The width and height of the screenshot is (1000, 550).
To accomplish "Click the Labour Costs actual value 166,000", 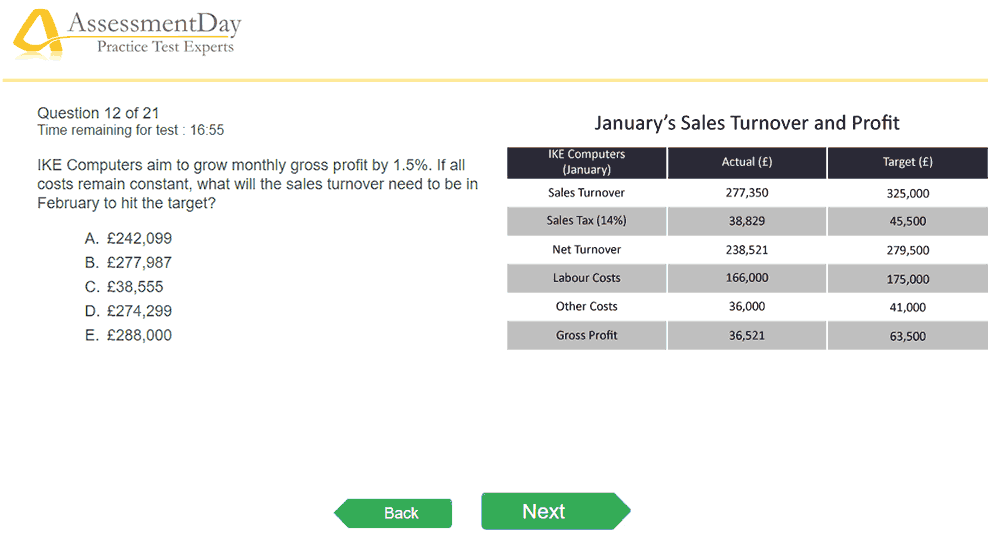I will [x=747, y=278].
